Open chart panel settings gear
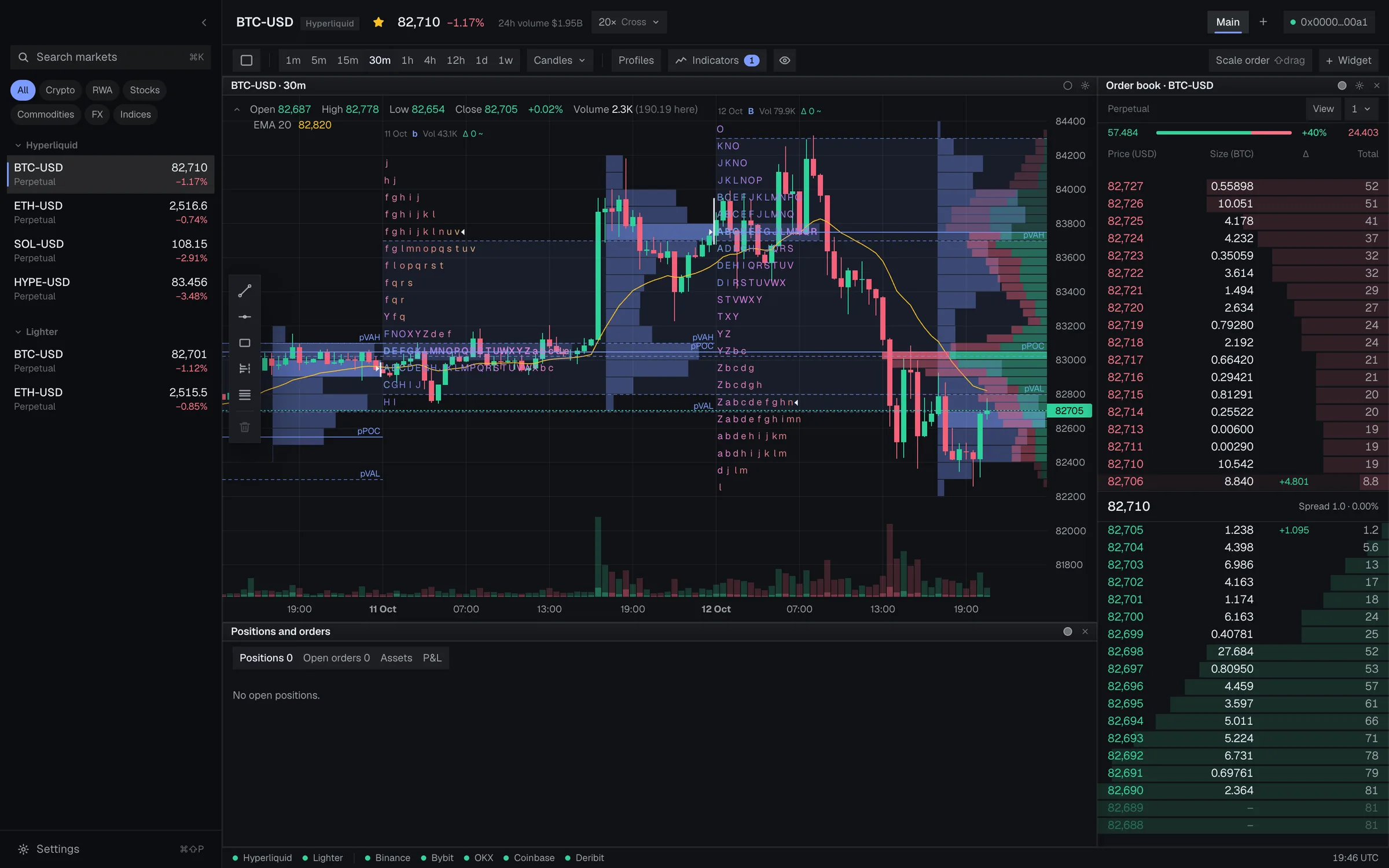 (x=1085, y=86)
